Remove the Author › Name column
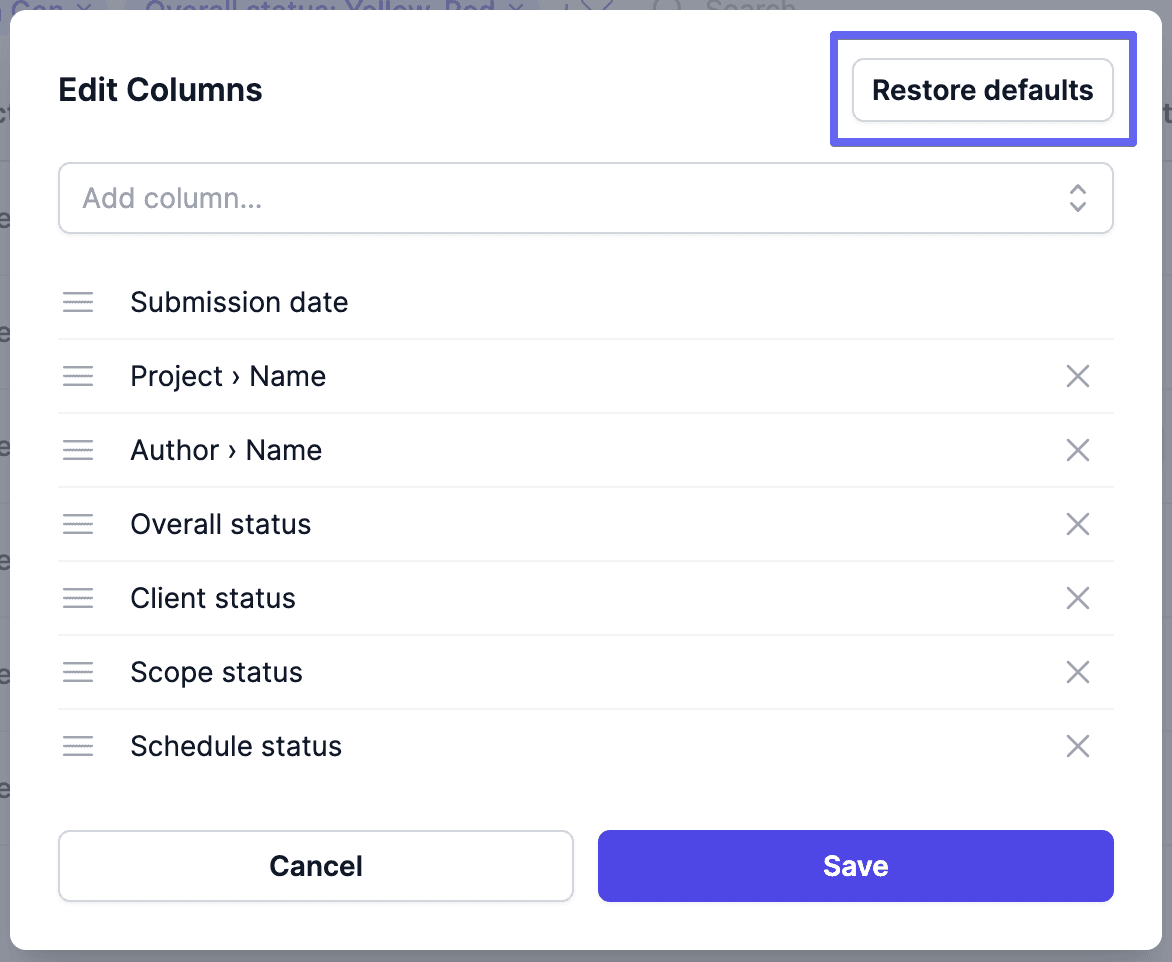This screenshot has height=962, width=1172. (x=1078, y=450)
